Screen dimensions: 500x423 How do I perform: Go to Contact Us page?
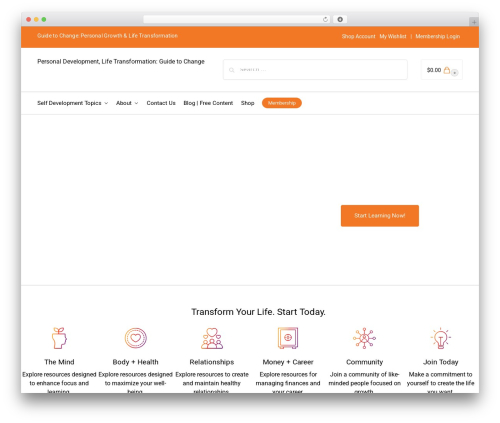[x=161, y=103]
